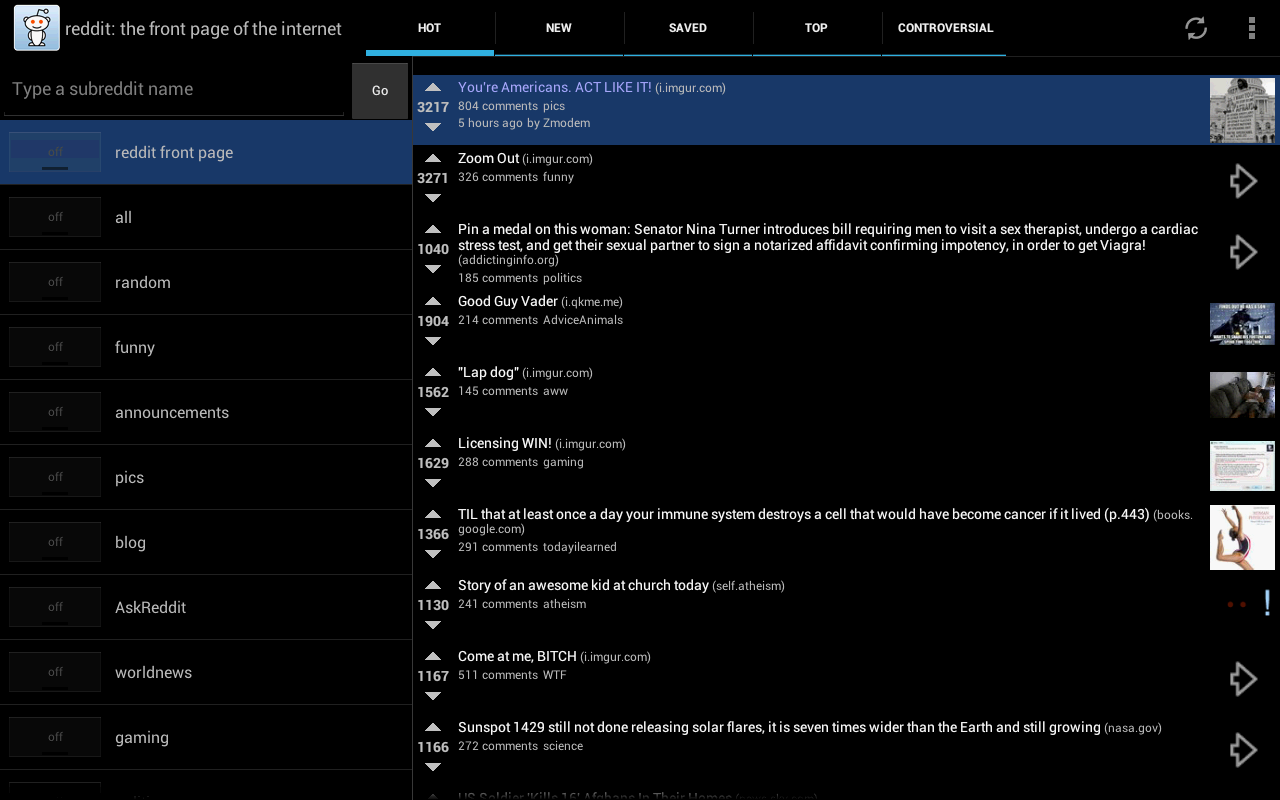Click the subreddit name input field
1280x800 pixels.
(x=174, y=90)
